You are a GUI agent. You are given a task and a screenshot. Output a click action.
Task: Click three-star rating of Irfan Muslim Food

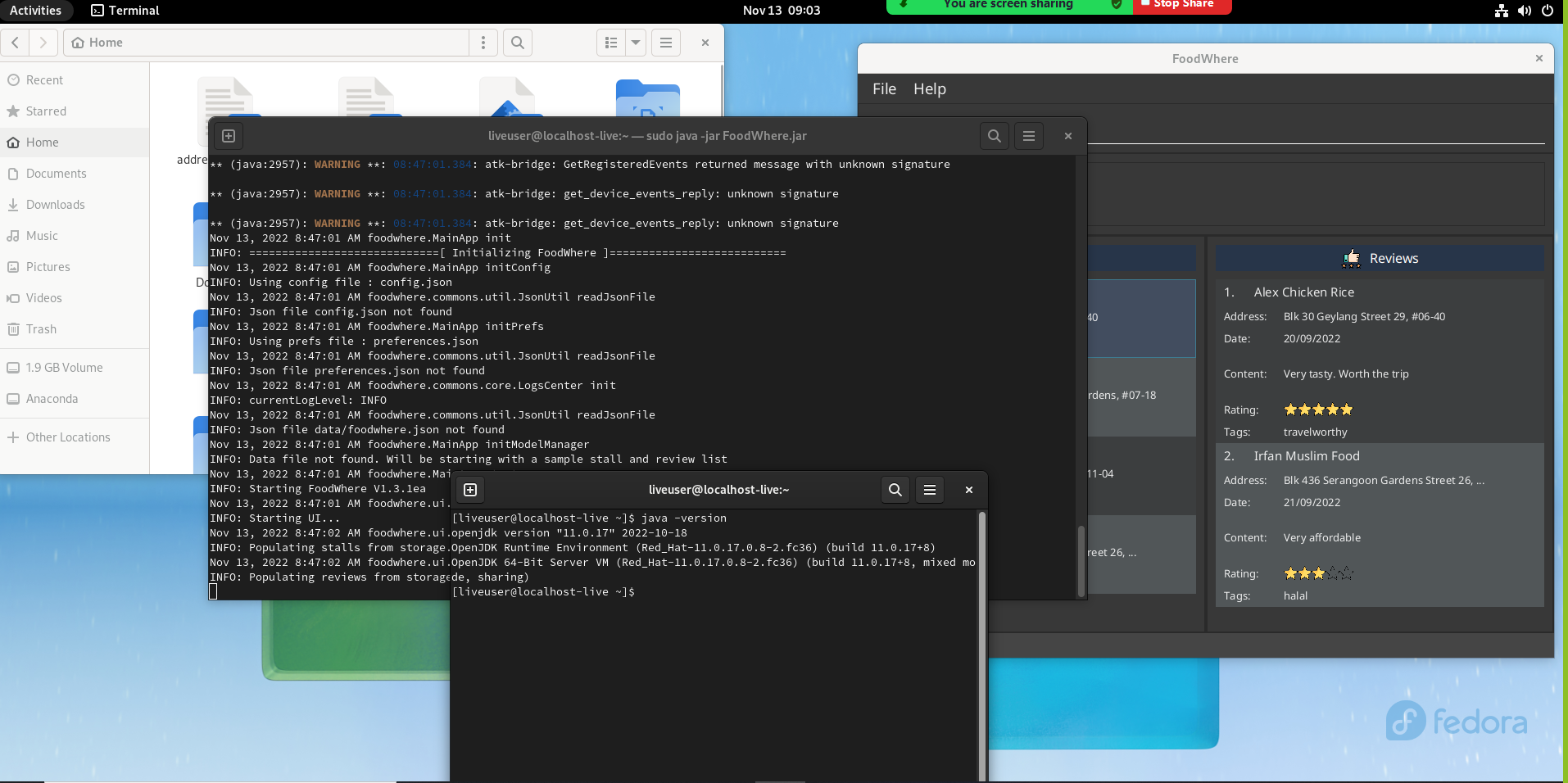point(1318,573)
